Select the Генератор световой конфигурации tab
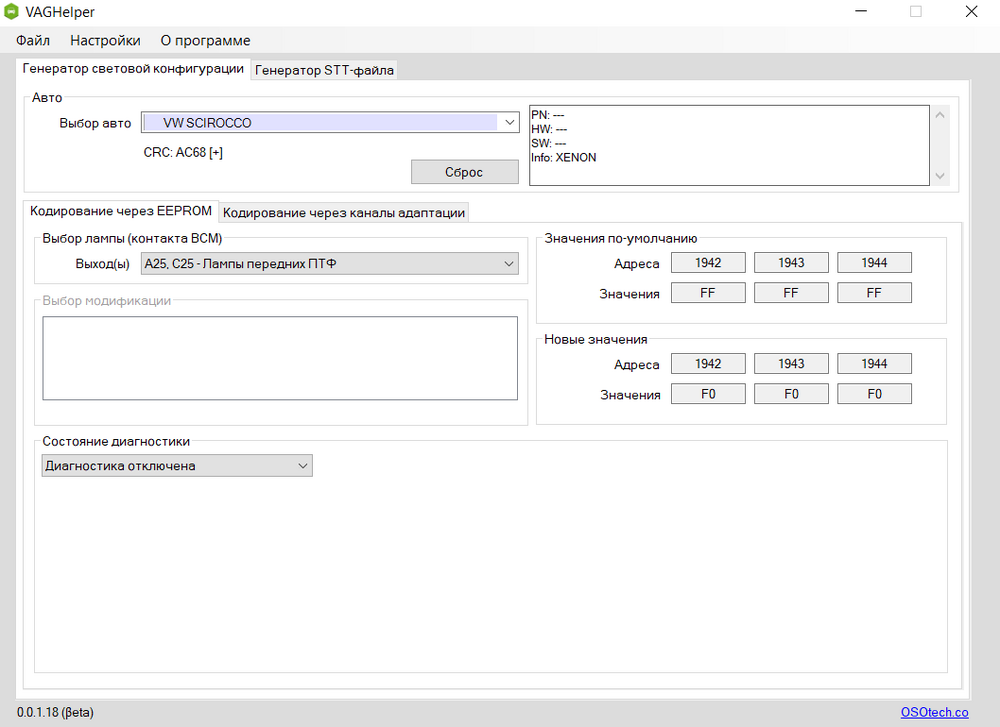Screen dimensions: 1000x727 133,69
